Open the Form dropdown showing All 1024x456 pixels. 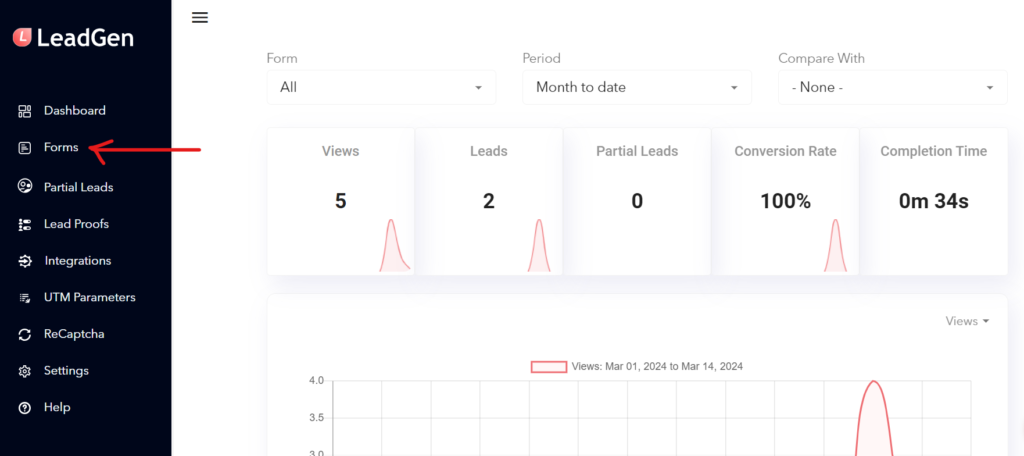coord(381,87)
